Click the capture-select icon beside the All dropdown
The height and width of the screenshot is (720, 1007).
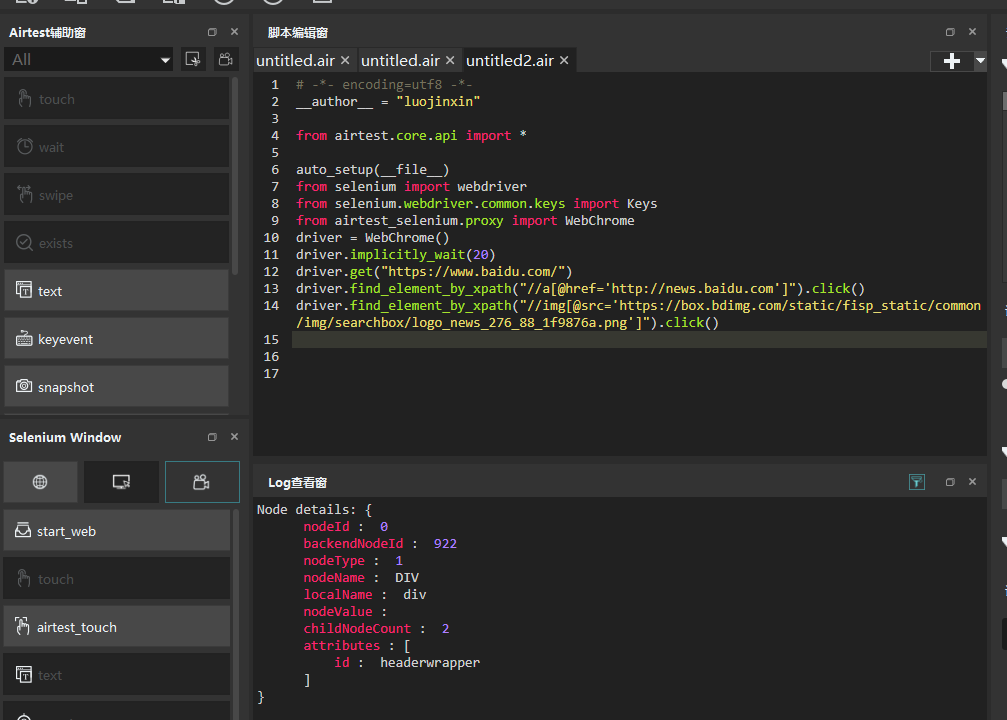click(x=193, y=60)
